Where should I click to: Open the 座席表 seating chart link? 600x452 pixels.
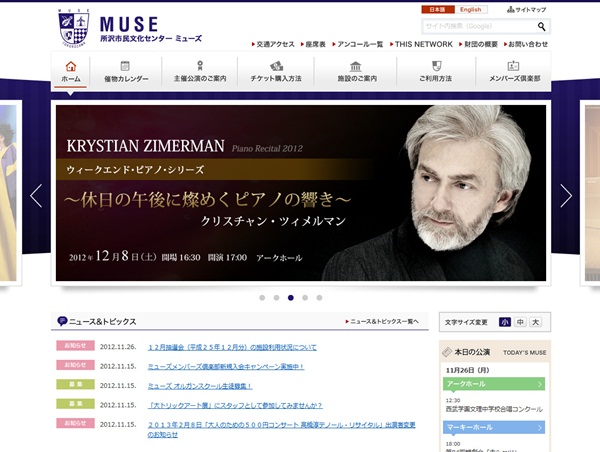click(x=313, y=44)
